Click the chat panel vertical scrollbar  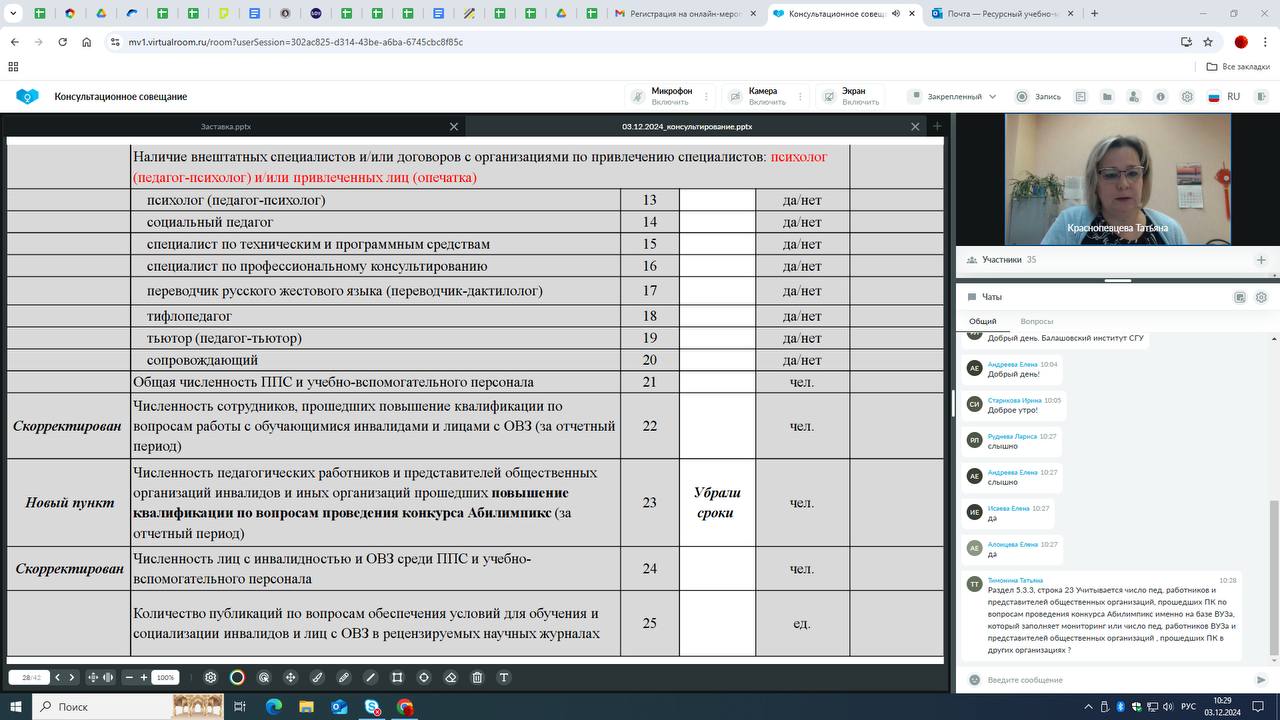pos(1273,577)
